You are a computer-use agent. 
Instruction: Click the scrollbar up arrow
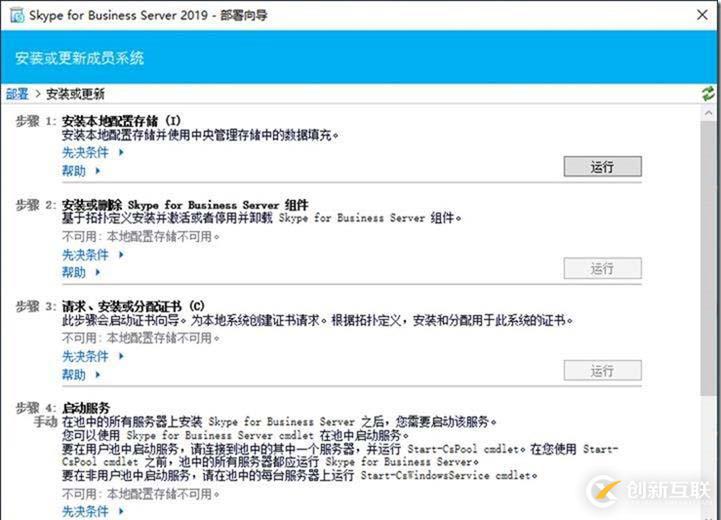[708, 113]
